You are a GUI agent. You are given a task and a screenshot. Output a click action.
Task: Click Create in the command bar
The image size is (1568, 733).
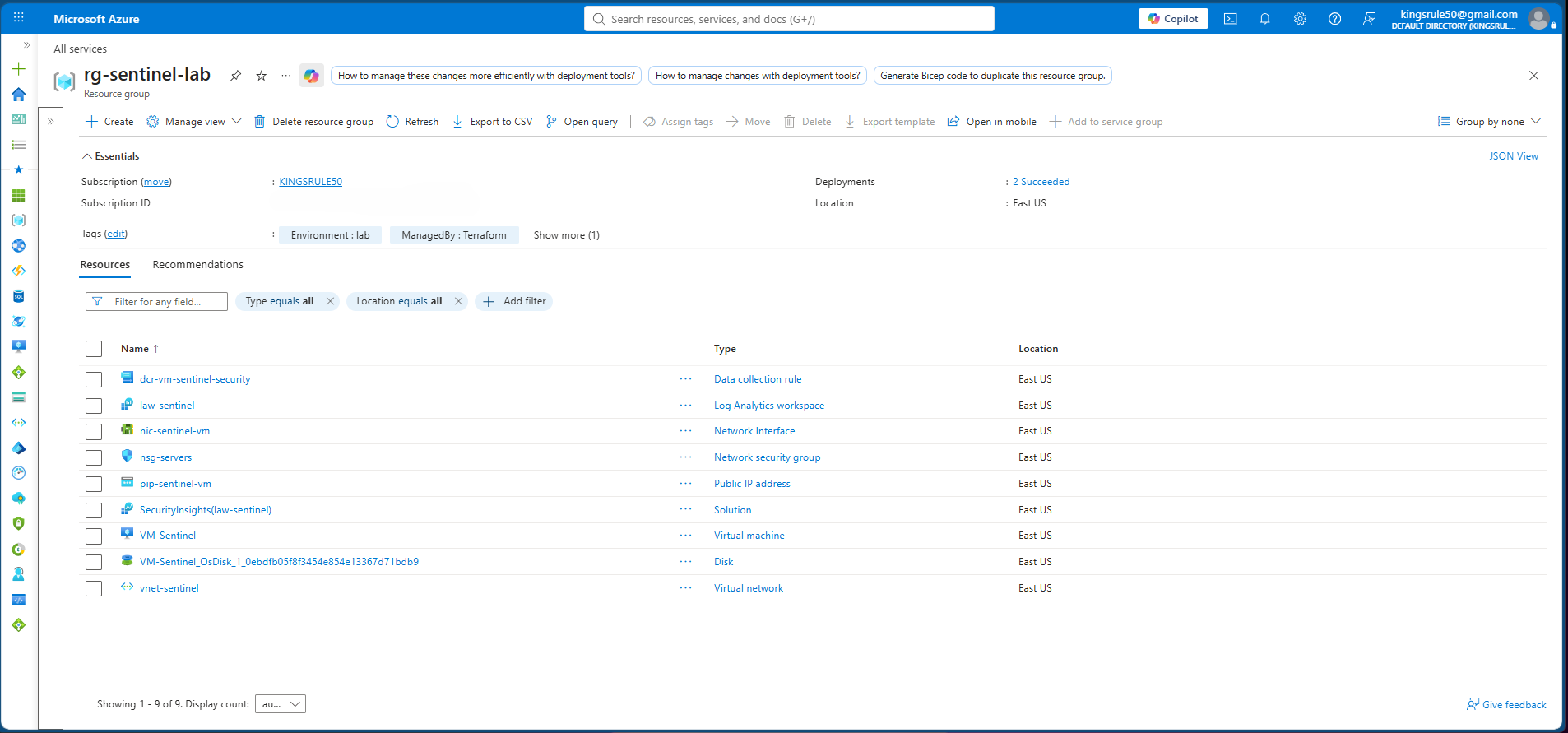pyautogui.click(x=109, y=122)
